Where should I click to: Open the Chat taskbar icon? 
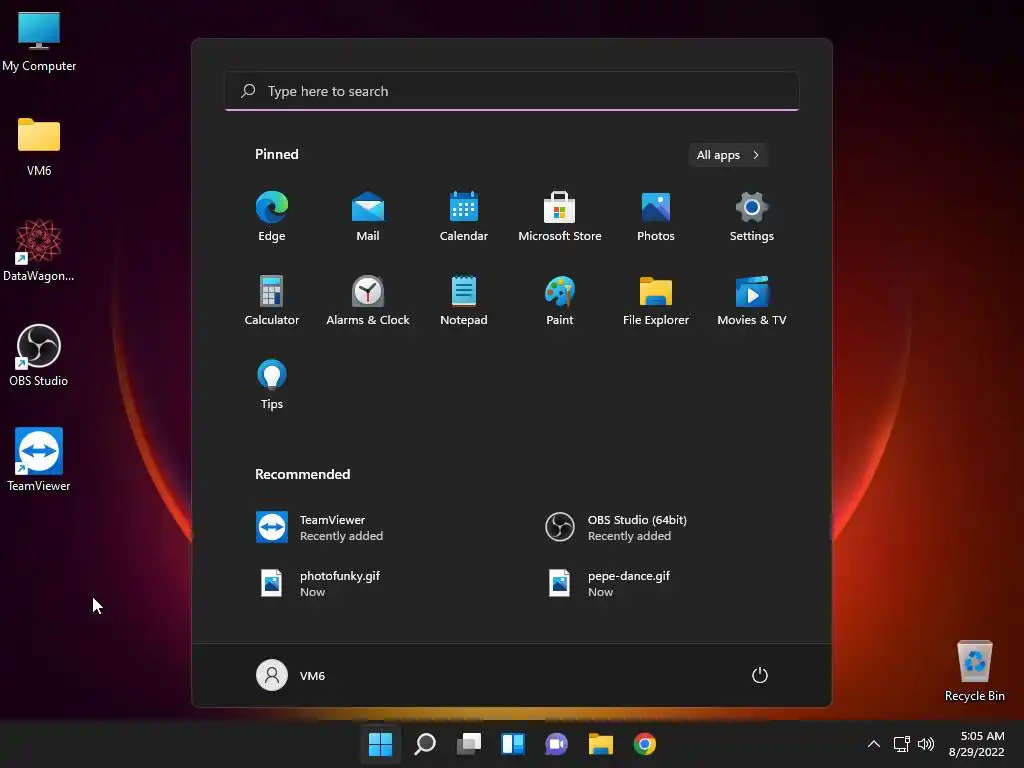(556, 744)
